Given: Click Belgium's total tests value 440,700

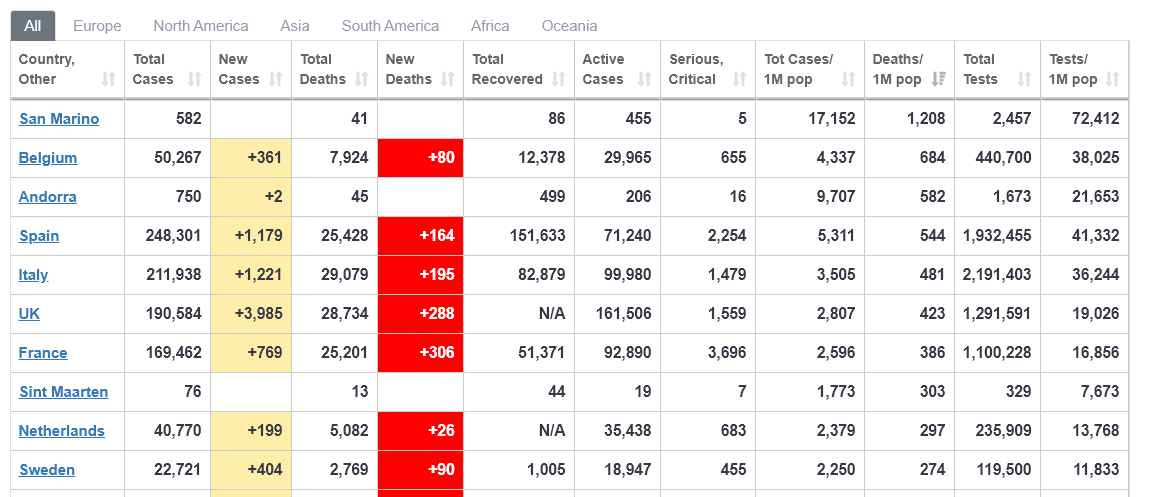Looking at the screenshot, I should click(x=1004, y=158).
